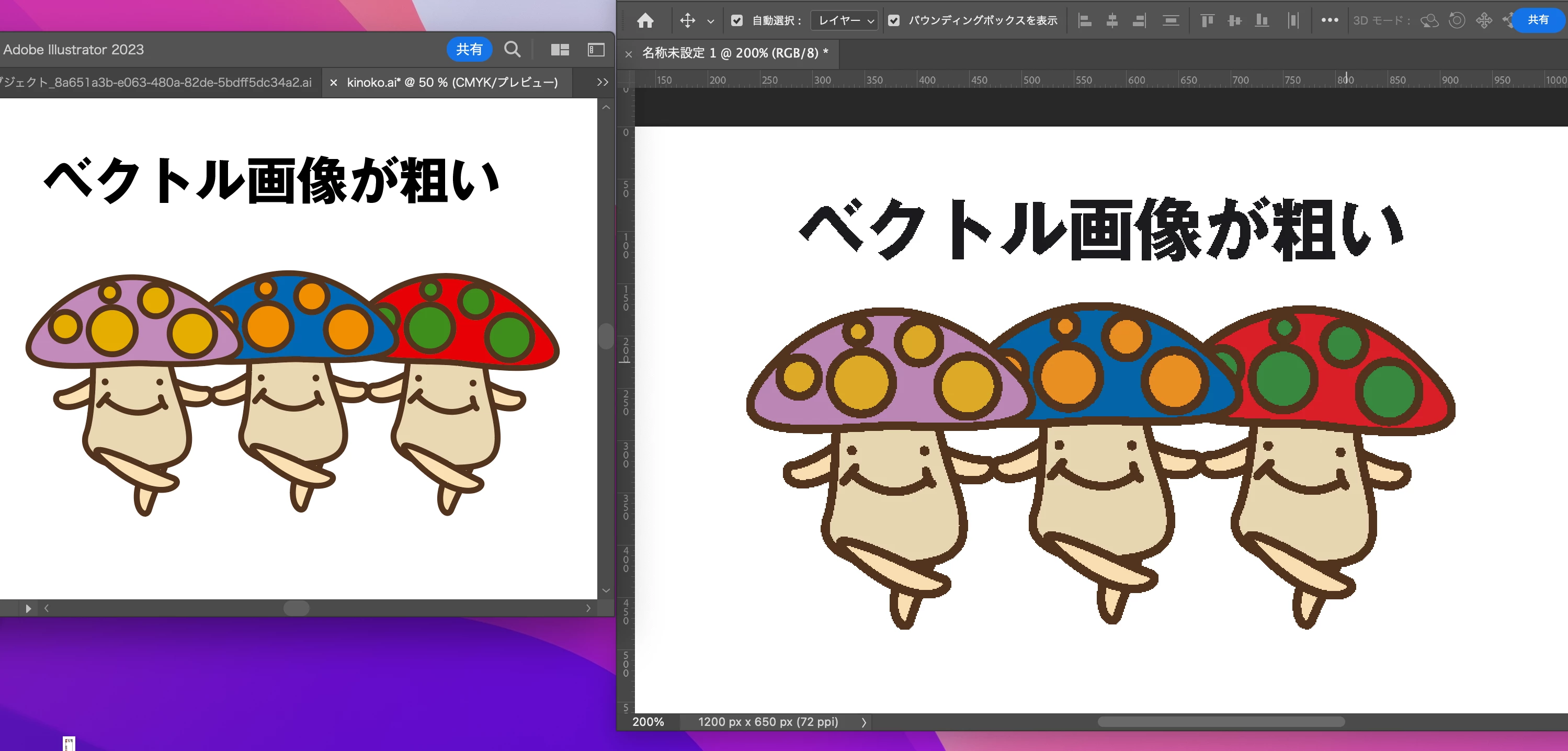Click the Photoshop horizontal scrollbar thumb
Screen dimensions: 1568x751
(1220, 722)
